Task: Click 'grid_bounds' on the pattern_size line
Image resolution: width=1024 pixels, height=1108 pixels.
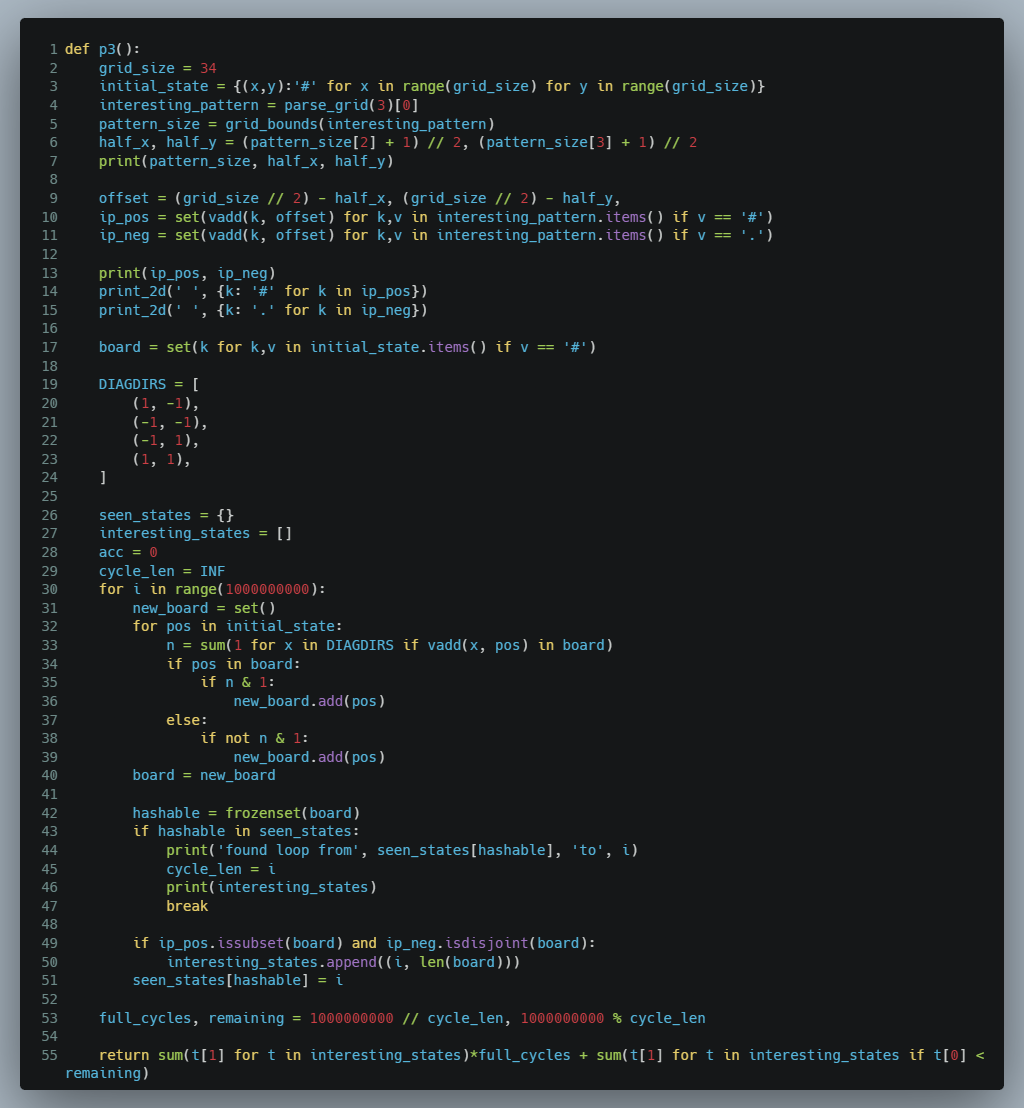Action: click(271, 124)
